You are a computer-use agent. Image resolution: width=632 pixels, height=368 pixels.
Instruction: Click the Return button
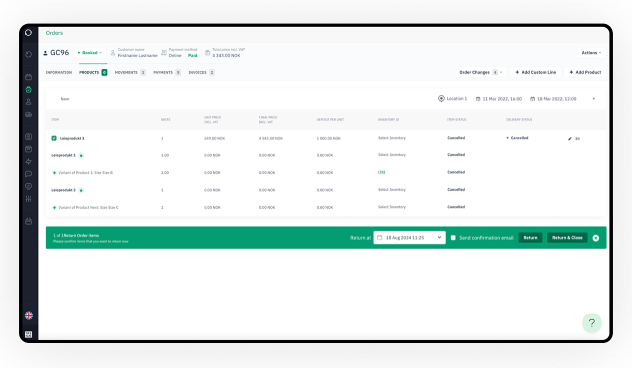click(x=530, y=238)
